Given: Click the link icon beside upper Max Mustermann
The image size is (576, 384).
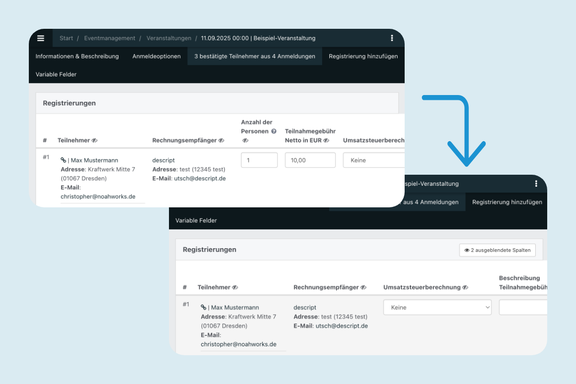Looking at the screenshot, I should (x=63, y=160).
